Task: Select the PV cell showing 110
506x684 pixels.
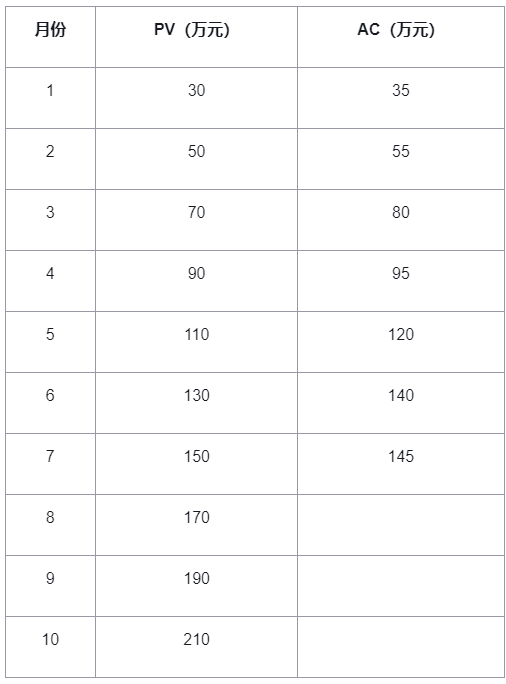Action: [x=196, y=342]
